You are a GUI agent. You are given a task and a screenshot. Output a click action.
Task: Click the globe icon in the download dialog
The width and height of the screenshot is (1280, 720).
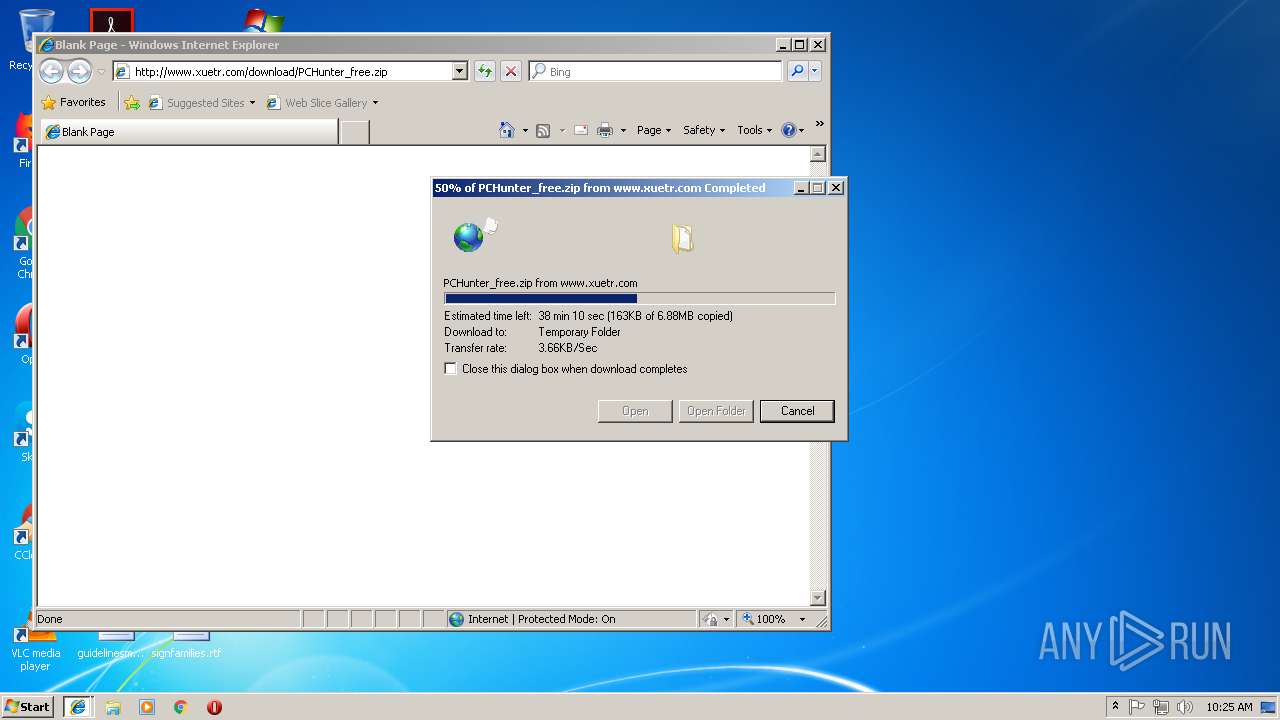[468, 237]
